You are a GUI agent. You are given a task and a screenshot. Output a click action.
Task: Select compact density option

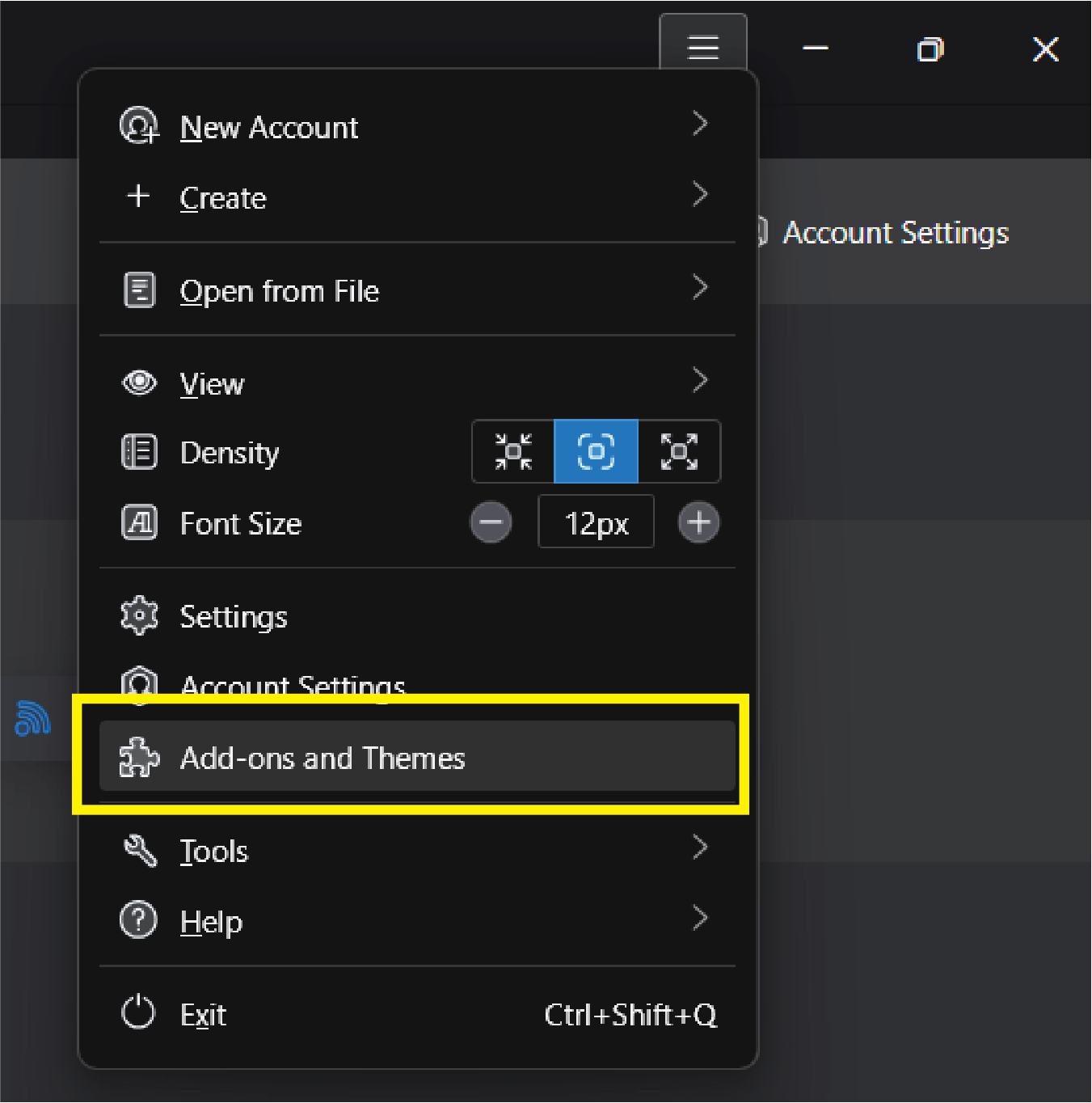[513, 451]
